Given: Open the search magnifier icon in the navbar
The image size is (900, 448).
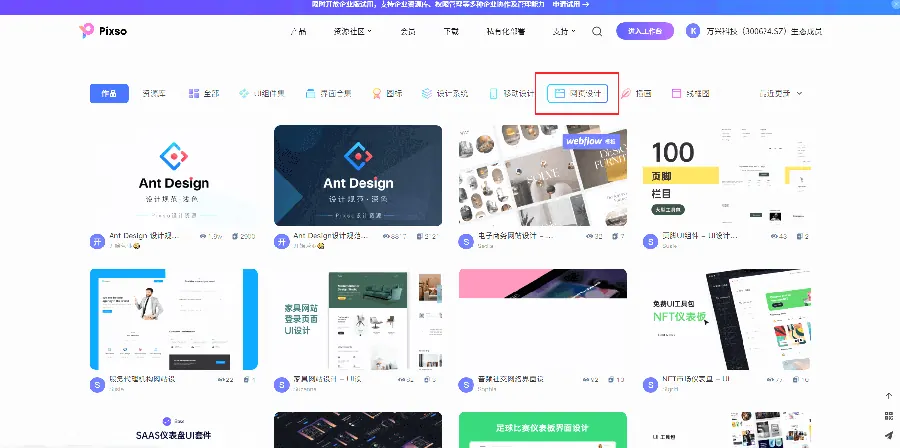Looking at the screenshot, I should pos(597,32).
